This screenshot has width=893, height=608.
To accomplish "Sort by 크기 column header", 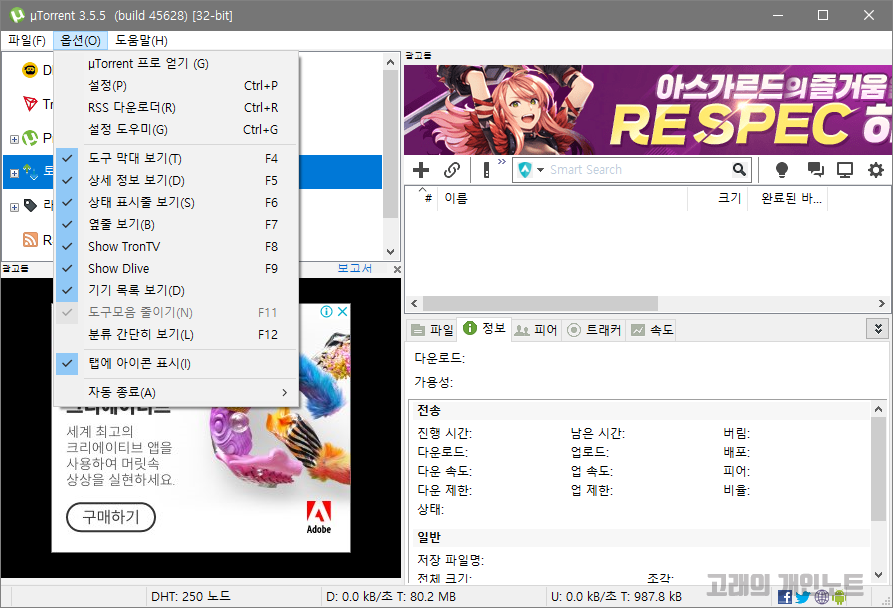I will [717, 198].
